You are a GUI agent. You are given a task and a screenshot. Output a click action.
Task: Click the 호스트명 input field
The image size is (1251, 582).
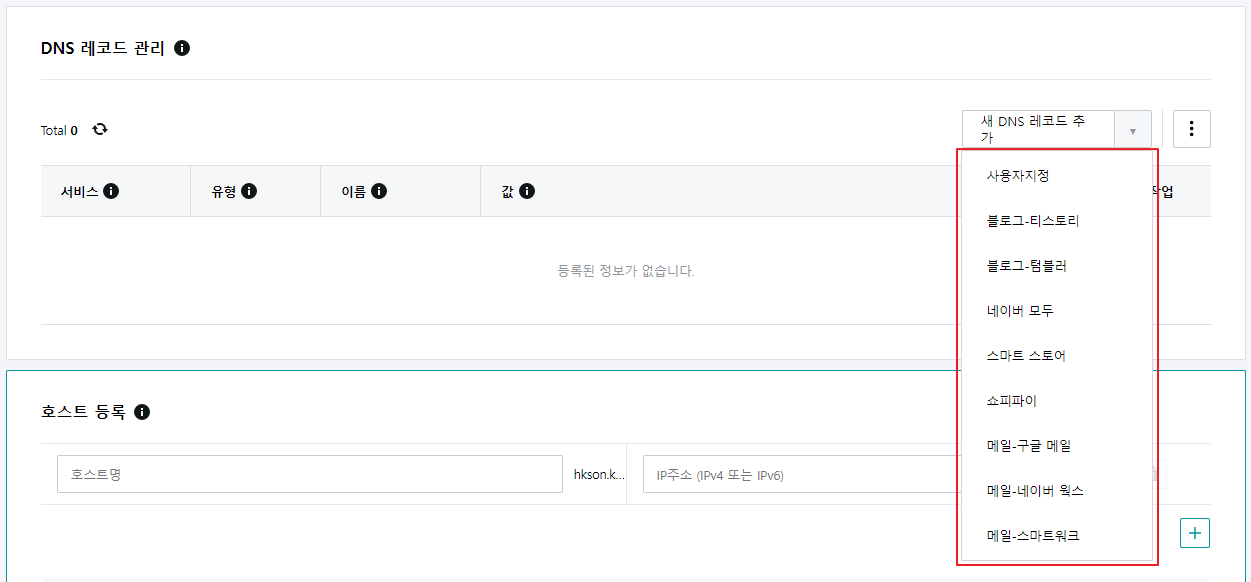(x=310, y=475)
